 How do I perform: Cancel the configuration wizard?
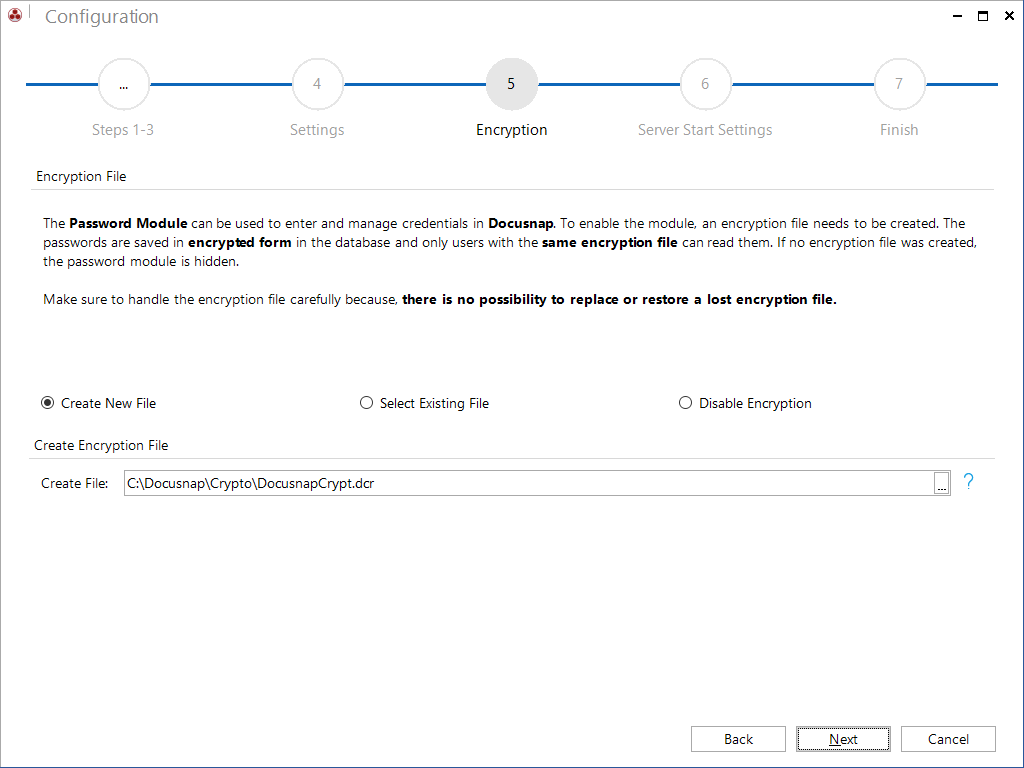pyautogui.click(x=948, y=739)
